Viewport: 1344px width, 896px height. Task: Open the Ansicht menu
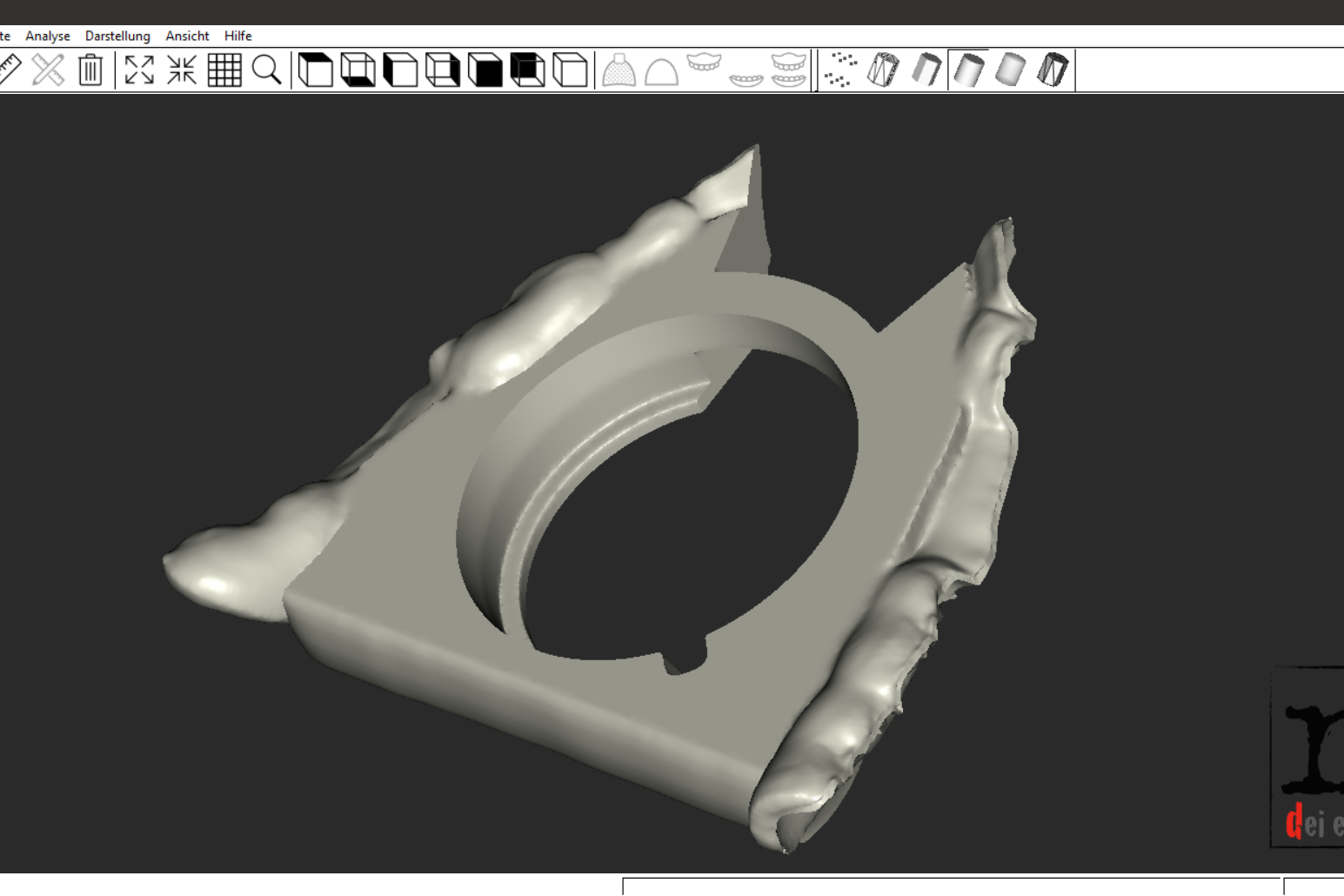point(187,36)
